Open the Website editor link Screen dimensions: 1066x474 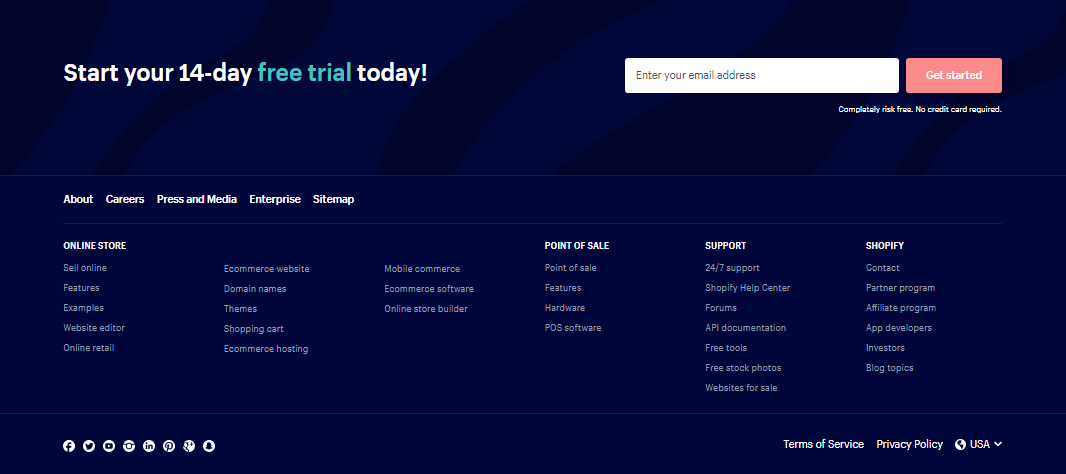pos(94,328)
